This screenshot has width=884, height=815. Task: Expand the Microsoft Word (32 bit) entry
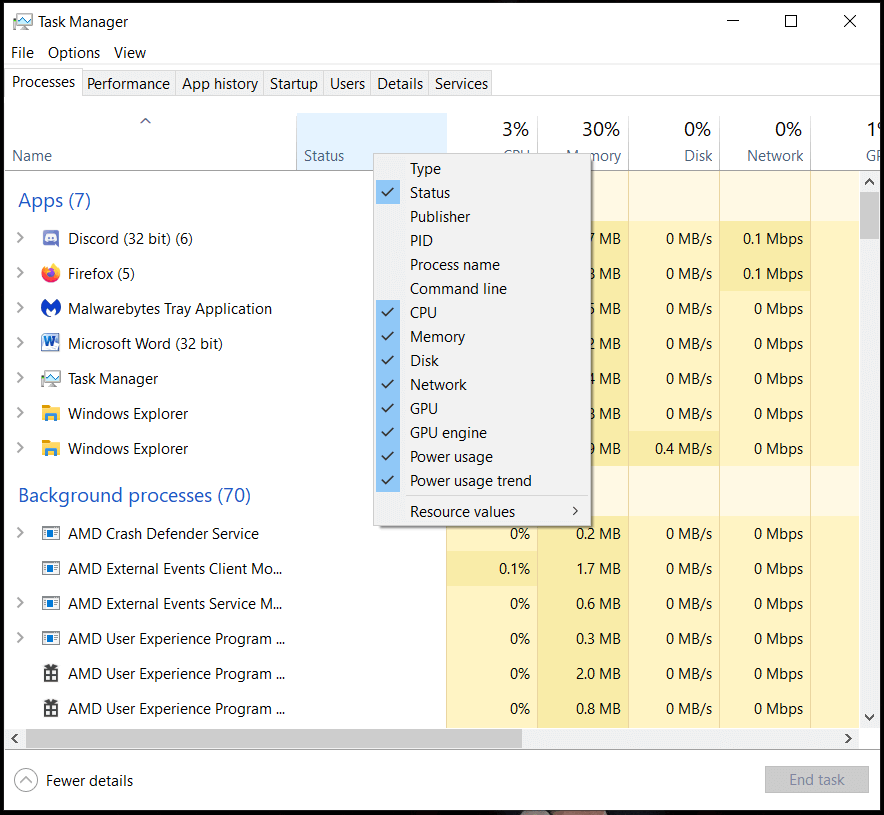(20, 343)
